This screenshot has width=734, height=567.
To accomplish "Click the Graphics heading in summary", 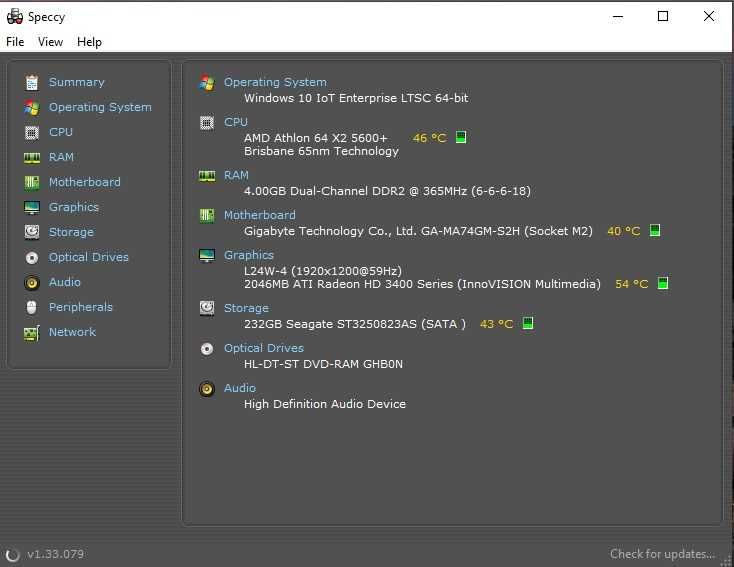I will [249, 255].
